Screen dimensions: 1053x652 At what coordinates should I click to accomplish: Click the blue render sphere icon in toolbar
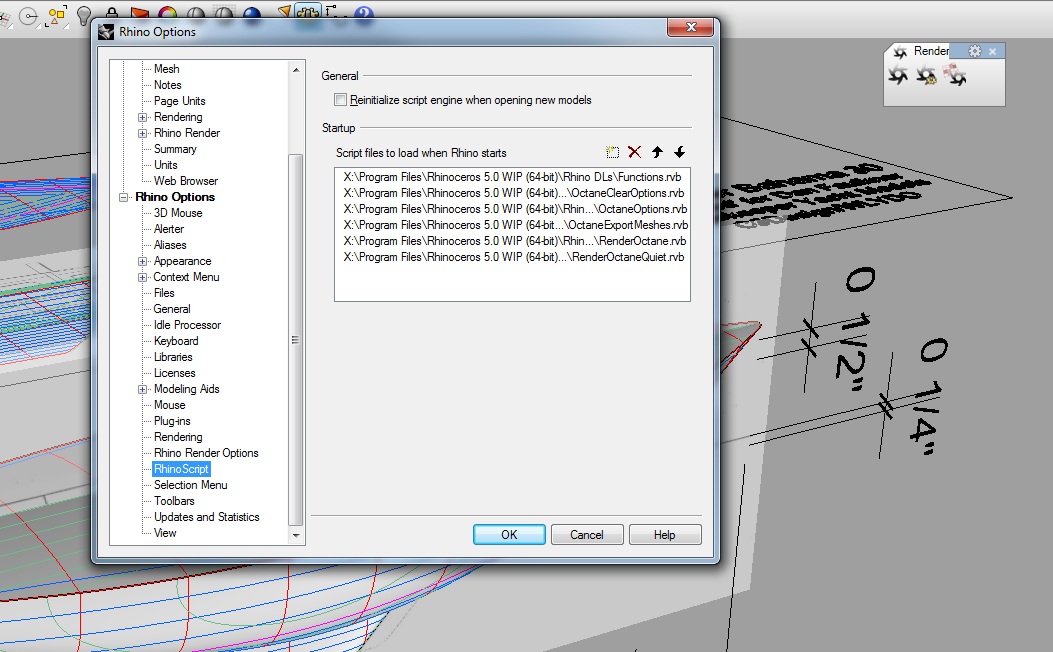pos(252,13)
